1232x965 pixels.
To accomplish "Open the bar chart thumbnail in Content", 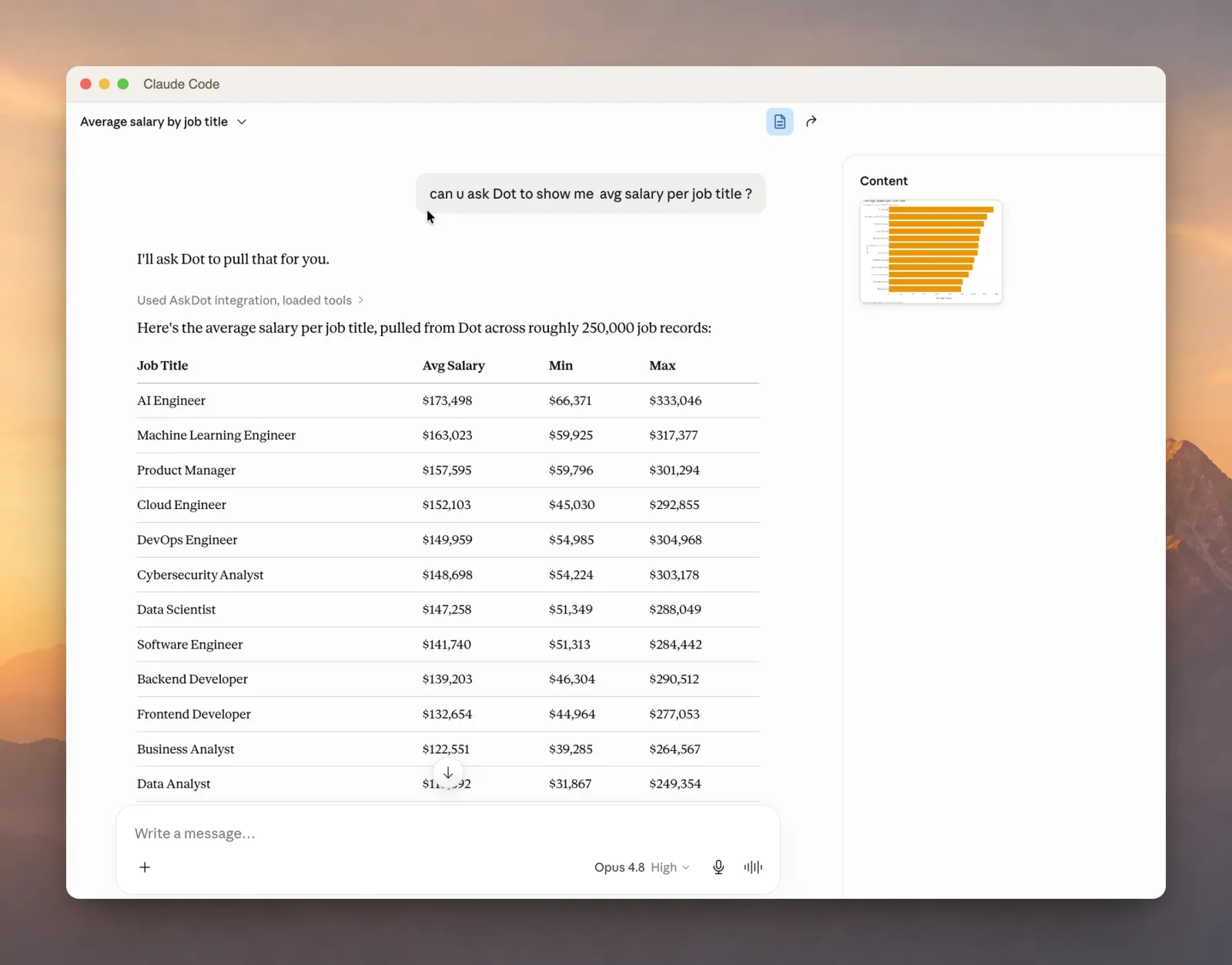I will click(931, 252).
